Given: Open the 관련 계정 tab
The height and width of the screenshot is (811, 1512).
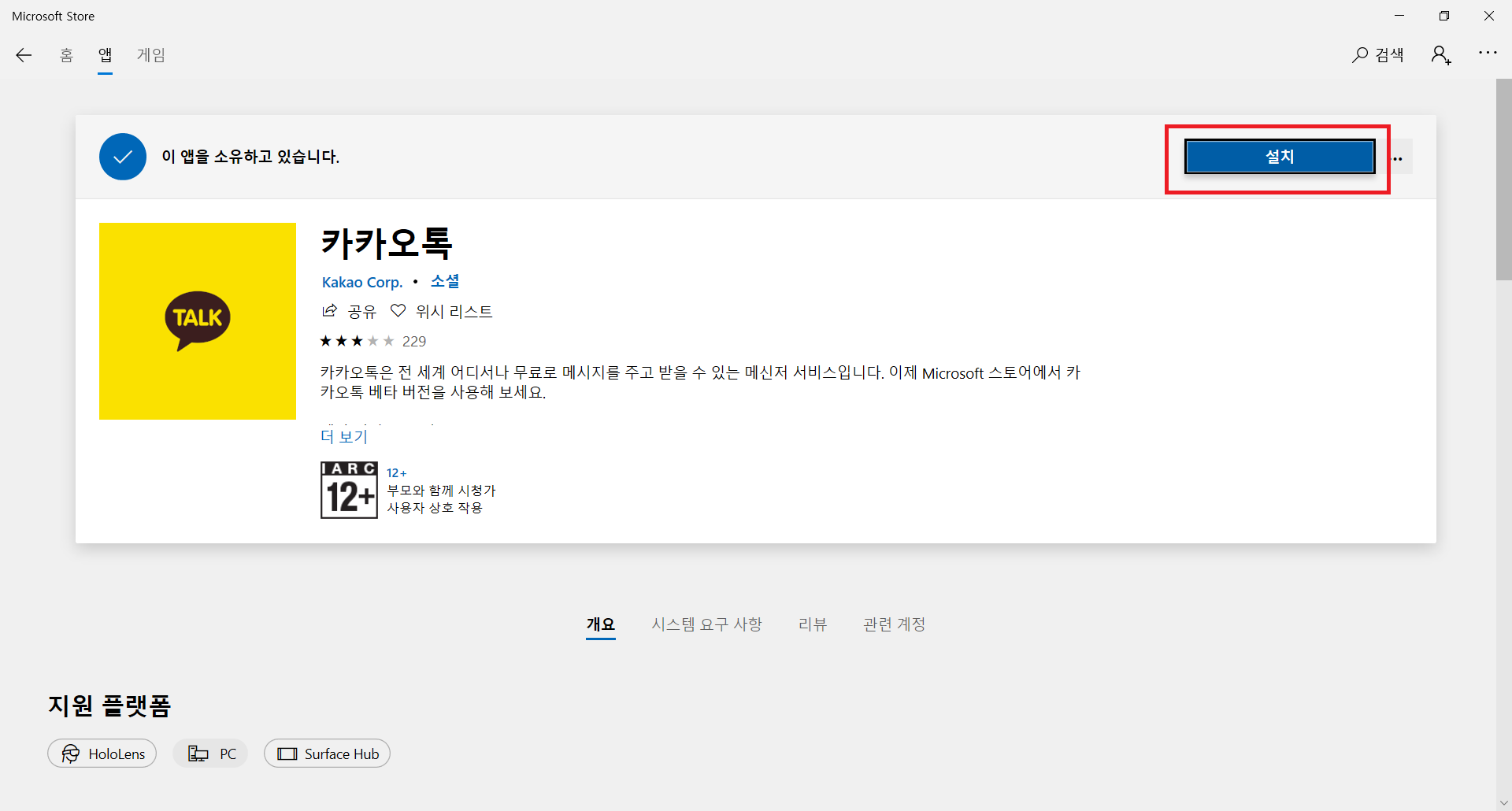Looking at the screenshot, I should [x=894, y=624].
